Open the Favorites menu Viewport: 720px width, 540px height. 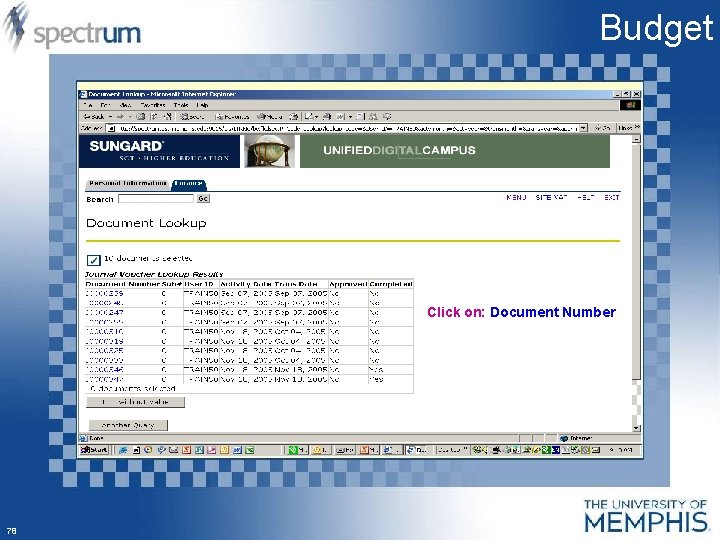pyautogui.click(x=153, y=105)
